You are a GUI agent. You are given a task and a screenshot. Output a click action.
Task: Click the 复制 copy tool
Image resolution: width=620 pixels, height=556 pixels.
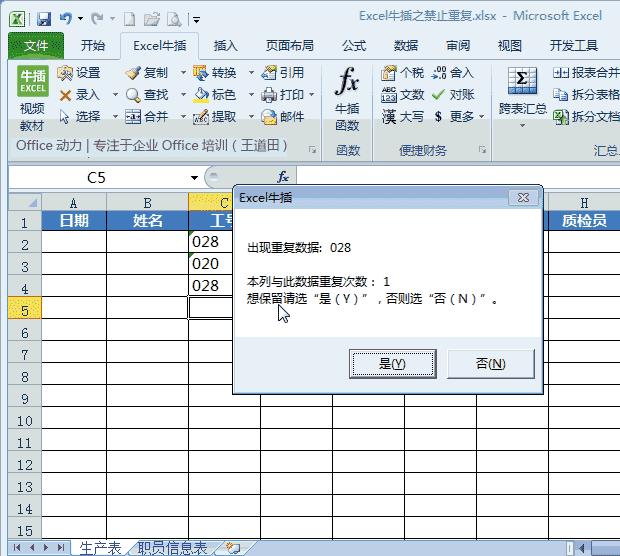[146, 73]
